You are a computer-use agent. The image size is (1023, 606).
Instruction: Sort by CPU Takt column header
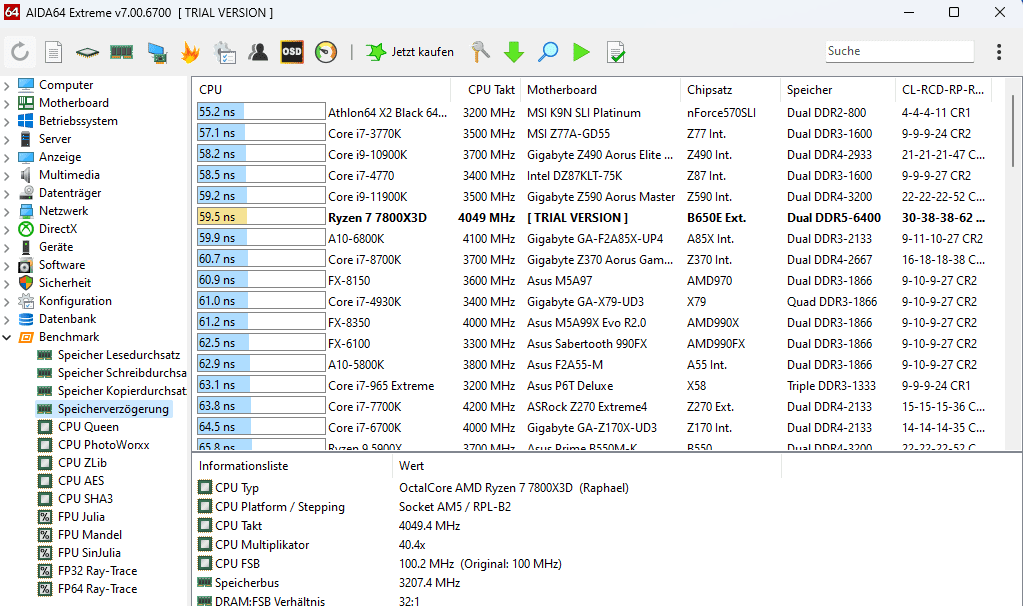click(x=485, y=90)
